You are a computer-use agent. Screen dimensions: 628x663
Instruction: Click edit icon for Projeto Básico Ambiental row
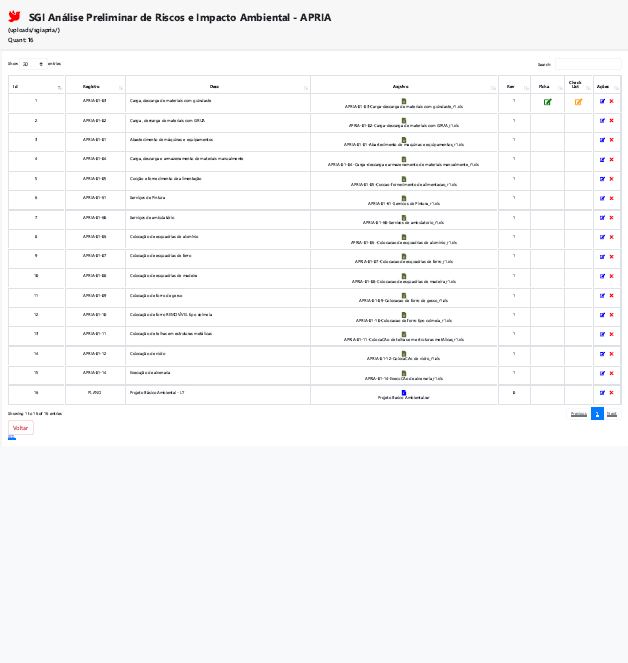[x=602, y=393]
